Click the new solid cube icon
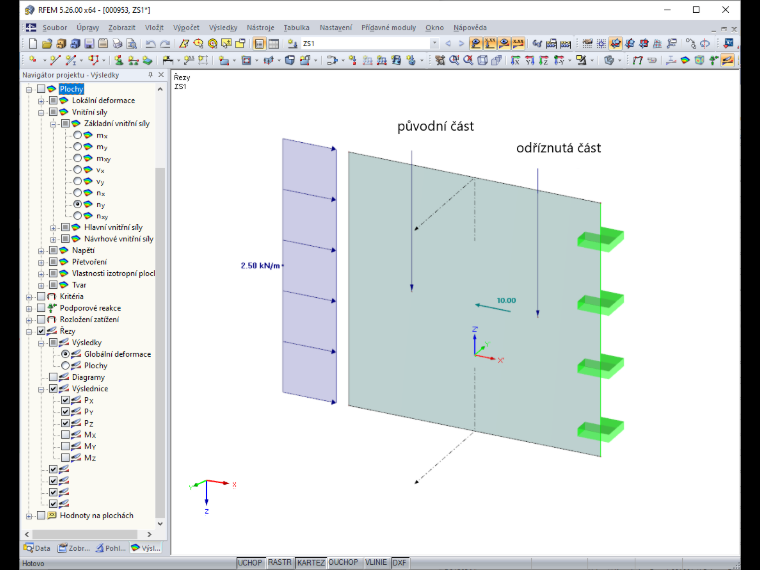The width and height of the screenshot is (760, 570). click(x=290, y=60)
